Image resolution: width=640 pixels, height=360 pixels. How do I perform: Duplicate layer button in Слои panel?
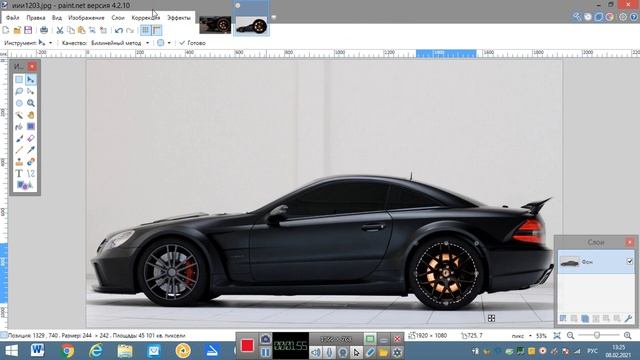tap(585, 318)
